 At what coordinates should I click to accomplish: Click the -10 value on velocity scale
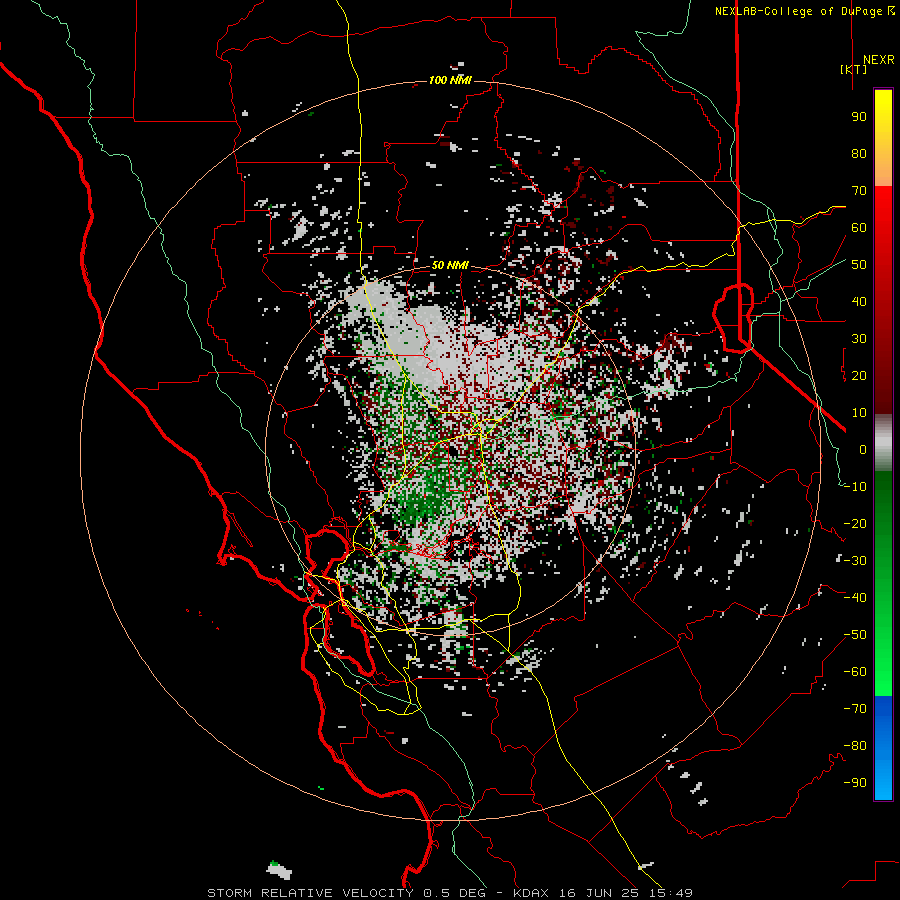point(855,487)
